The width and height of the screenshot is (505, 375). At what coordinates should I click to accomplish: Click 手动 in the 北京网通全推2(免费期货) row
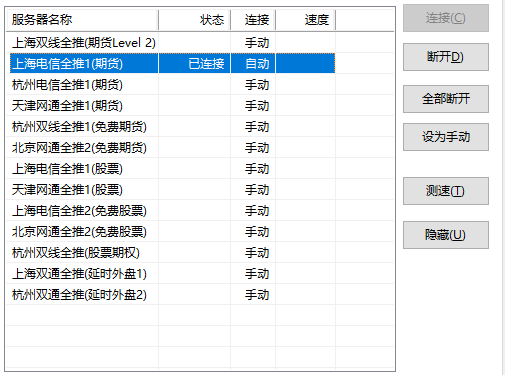[257, 148]
